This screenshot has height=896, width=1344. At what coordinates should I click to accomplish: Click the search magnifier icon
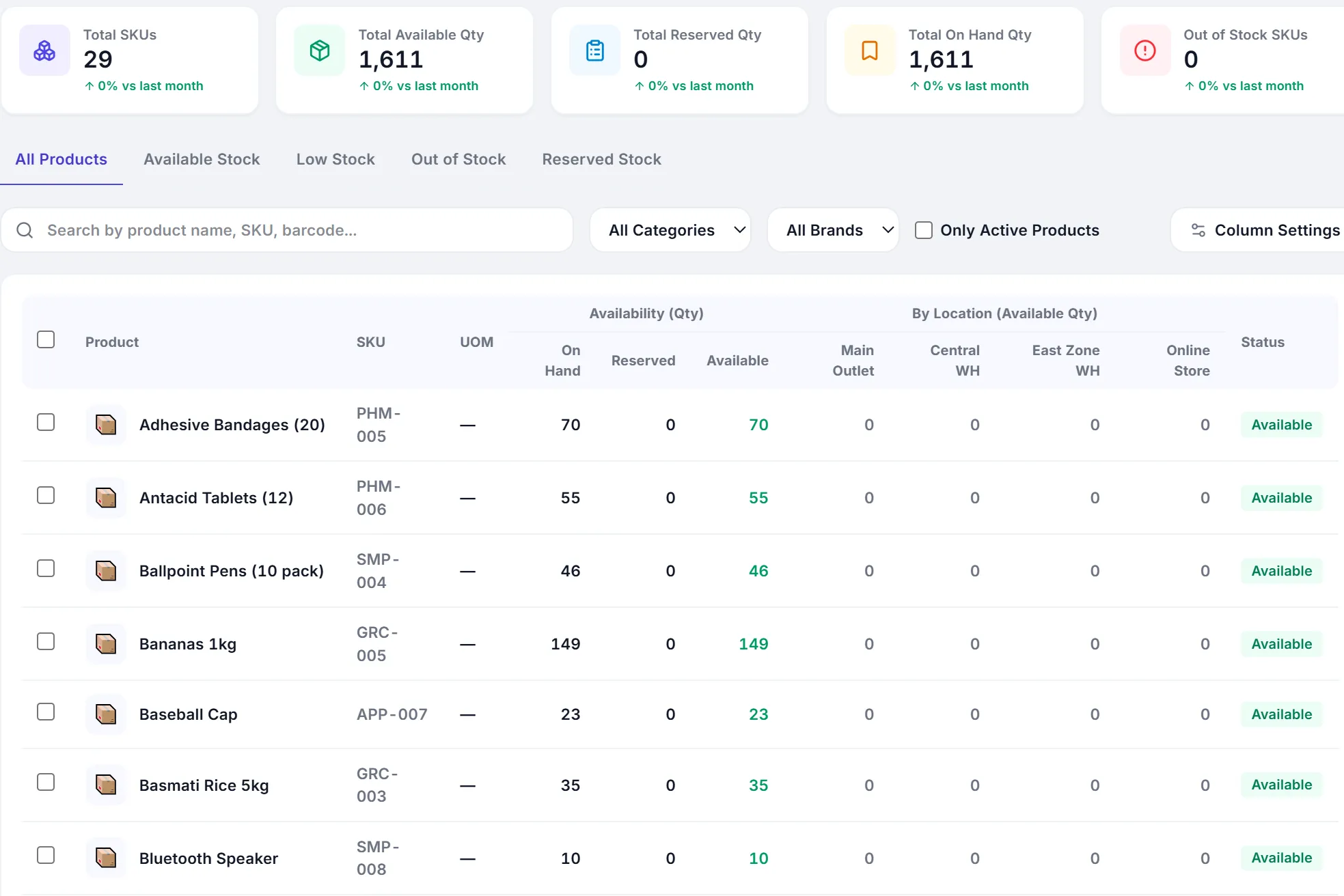pos(25,230)
